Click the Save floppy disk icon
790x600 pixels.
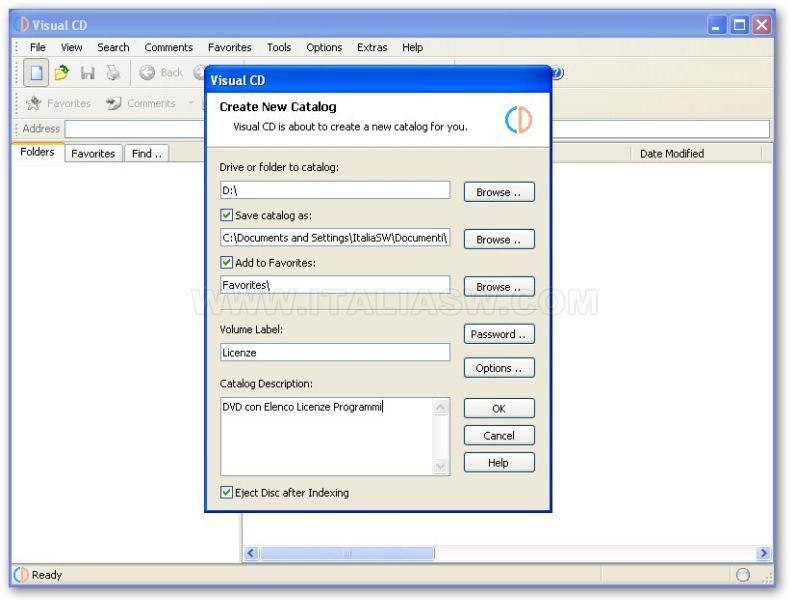click(88, 73)
